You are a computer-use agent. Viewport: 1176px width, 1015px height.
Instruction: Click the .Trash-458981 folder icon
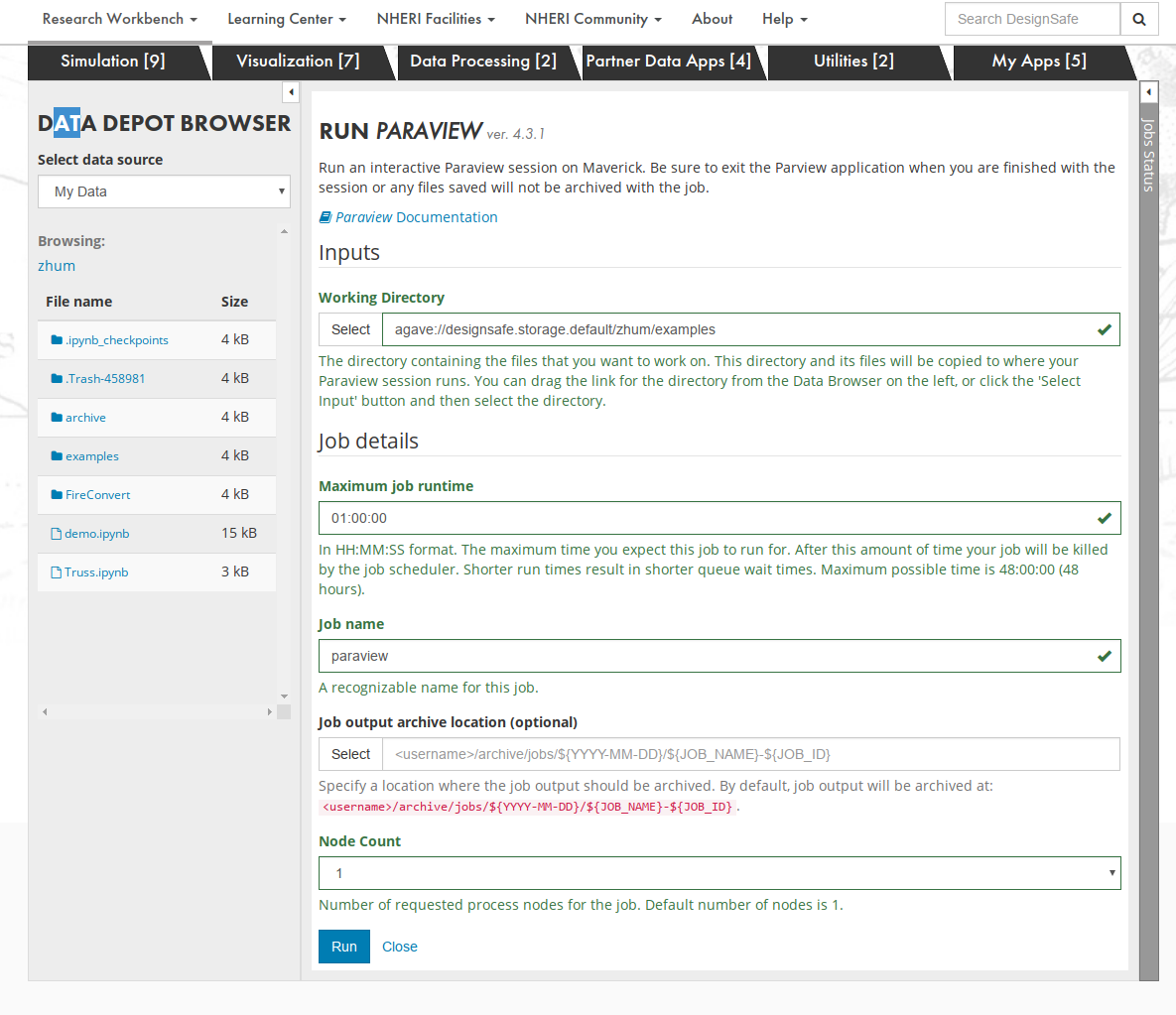pyautogui.click(x=57, y=379)
